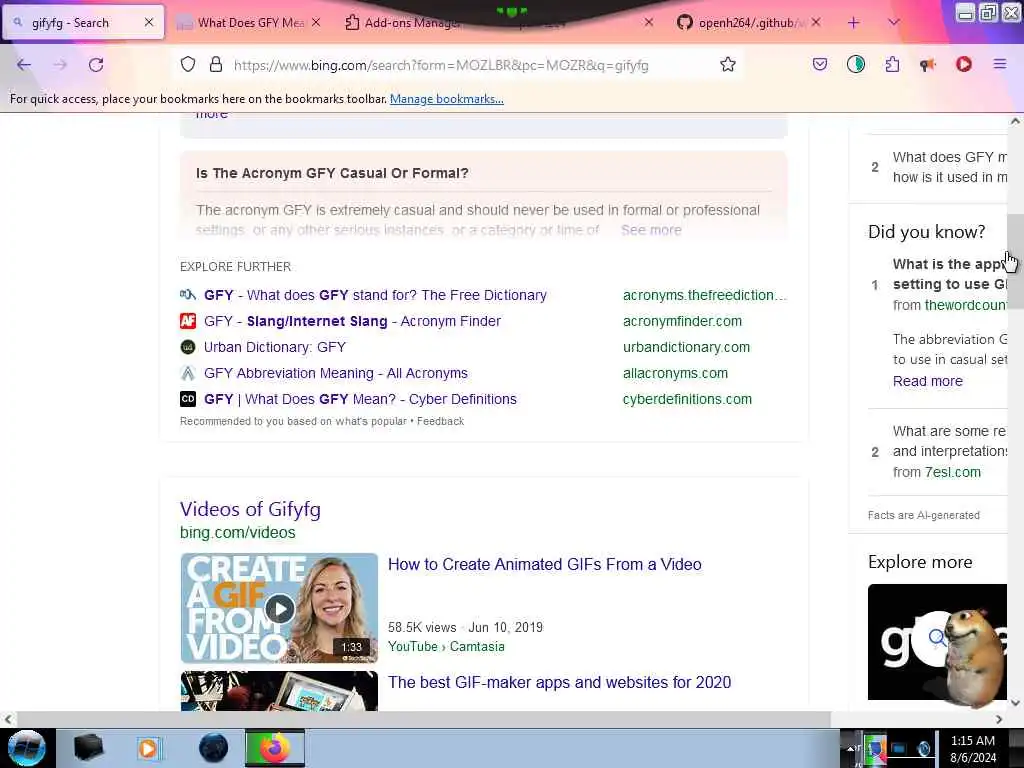This screenshot has height=768, width=1024.
Task: Open How to Create Animated GIFs title
Action: point(545,564)
